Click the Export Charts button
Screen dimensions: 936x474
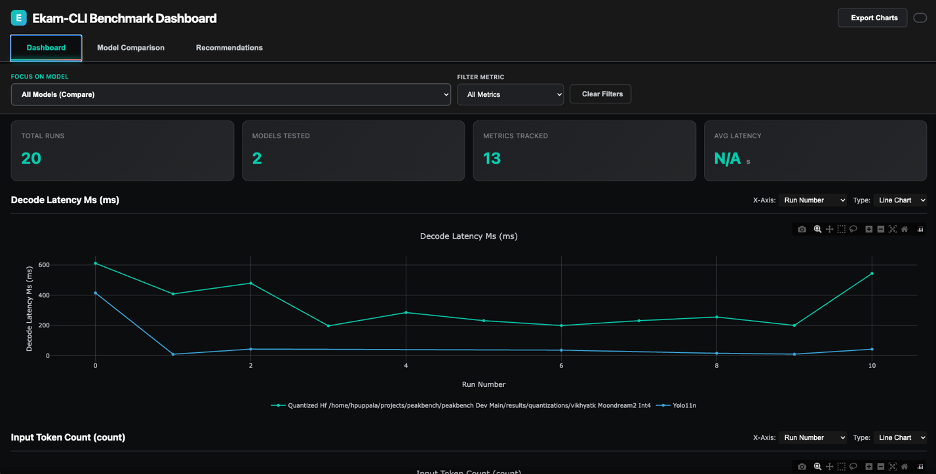pos(872,17)
